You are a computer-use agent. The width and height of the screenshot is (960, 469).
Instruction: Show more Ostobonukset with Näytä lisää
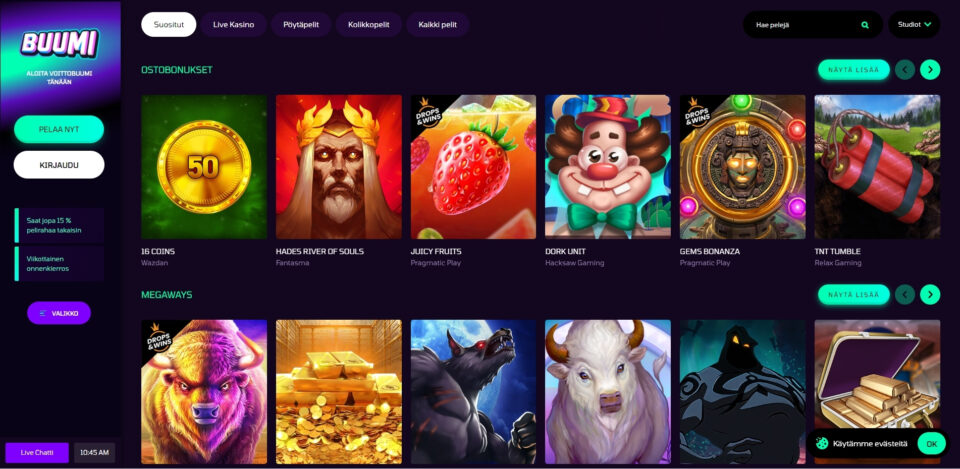tap(853, 70)
